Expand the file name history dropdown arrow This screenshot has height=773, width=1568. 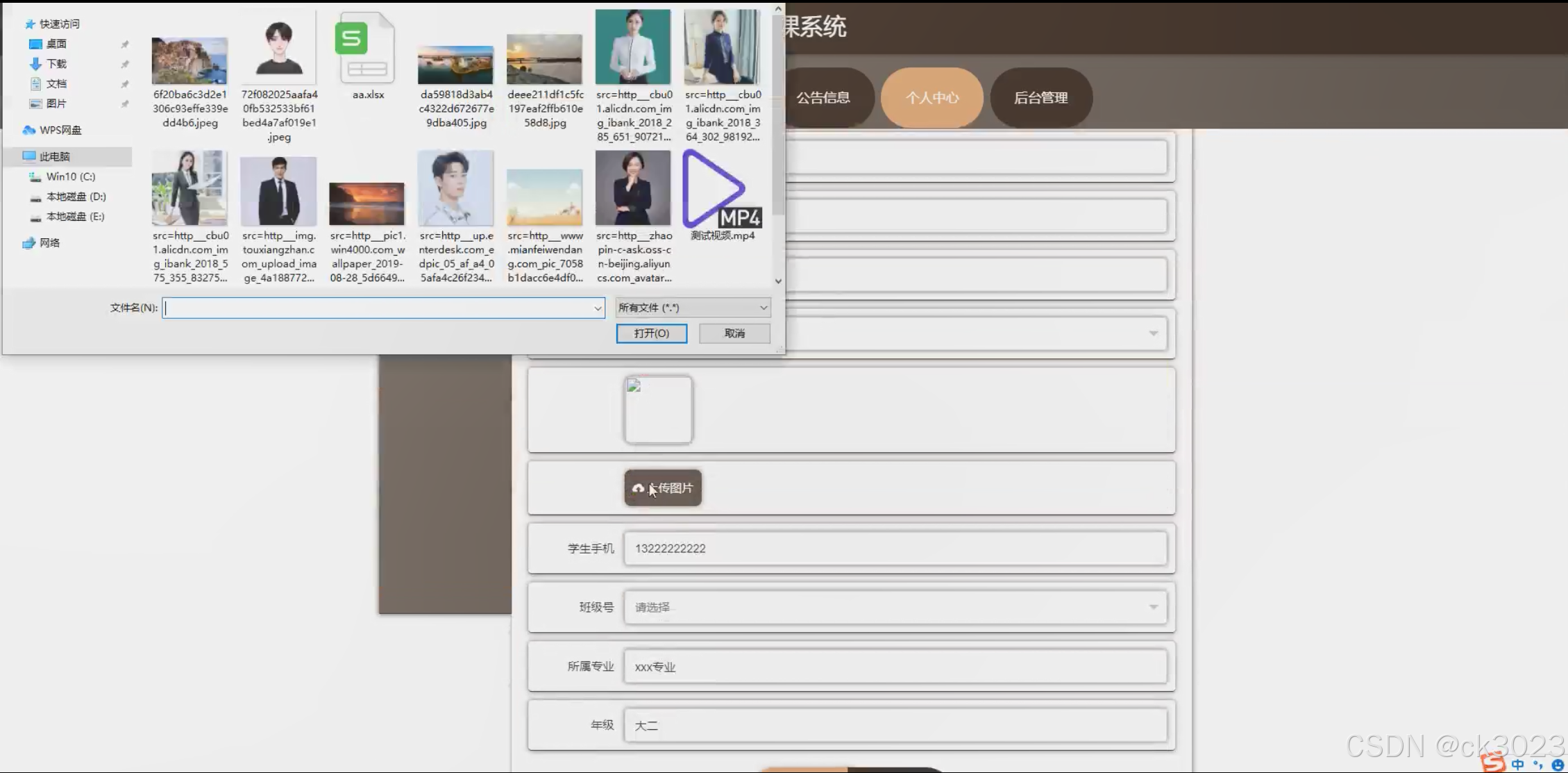coord(597,308)
